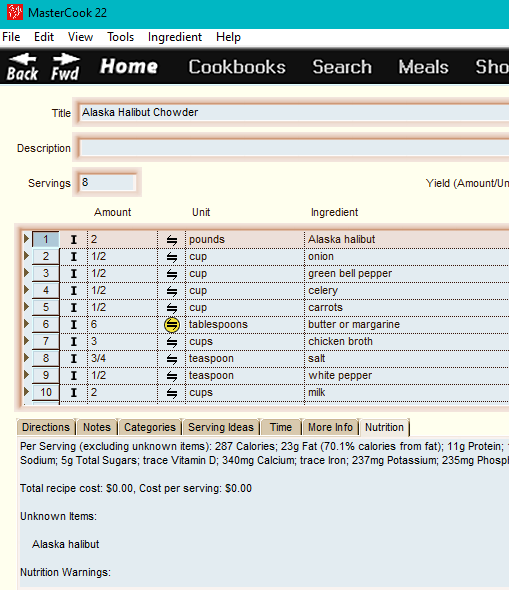Click the I type icon in the salt row
The width and height of the screenshot is (509, 590).
click(74, 359)
